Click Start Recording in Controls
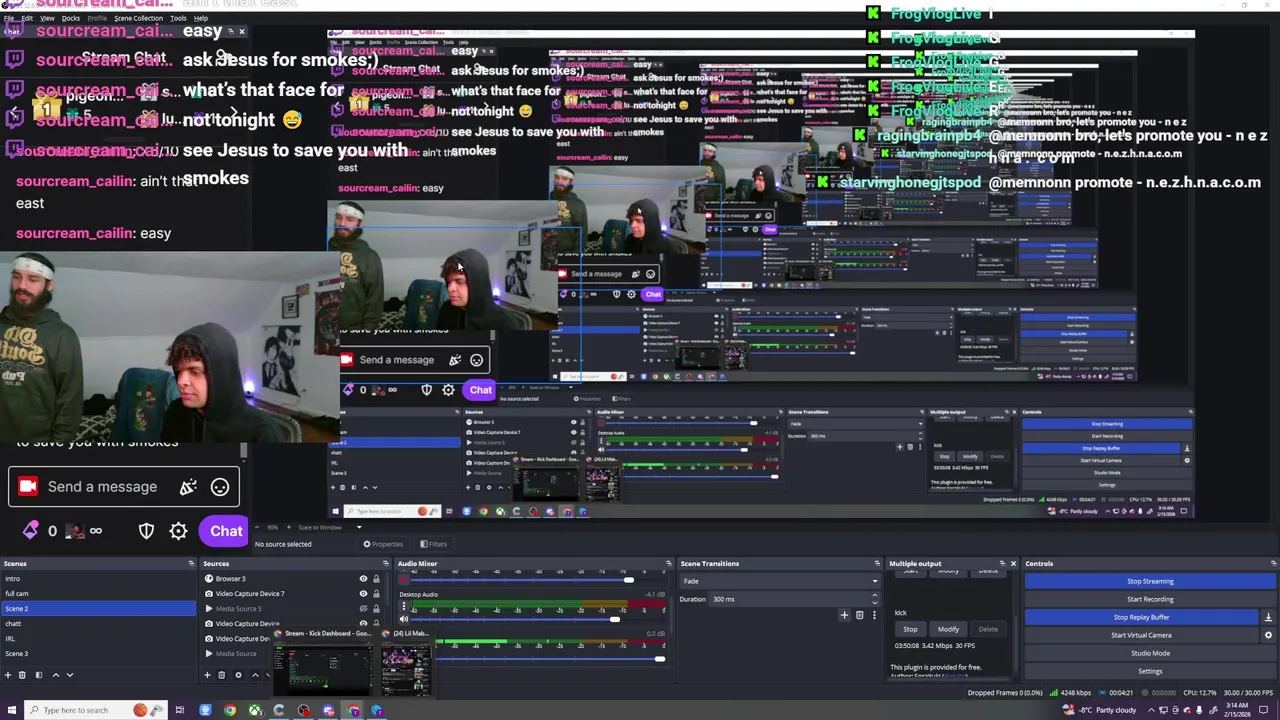Viewport: 1280px width, 720px height. pyautogui.click(x=1150, y=599)
